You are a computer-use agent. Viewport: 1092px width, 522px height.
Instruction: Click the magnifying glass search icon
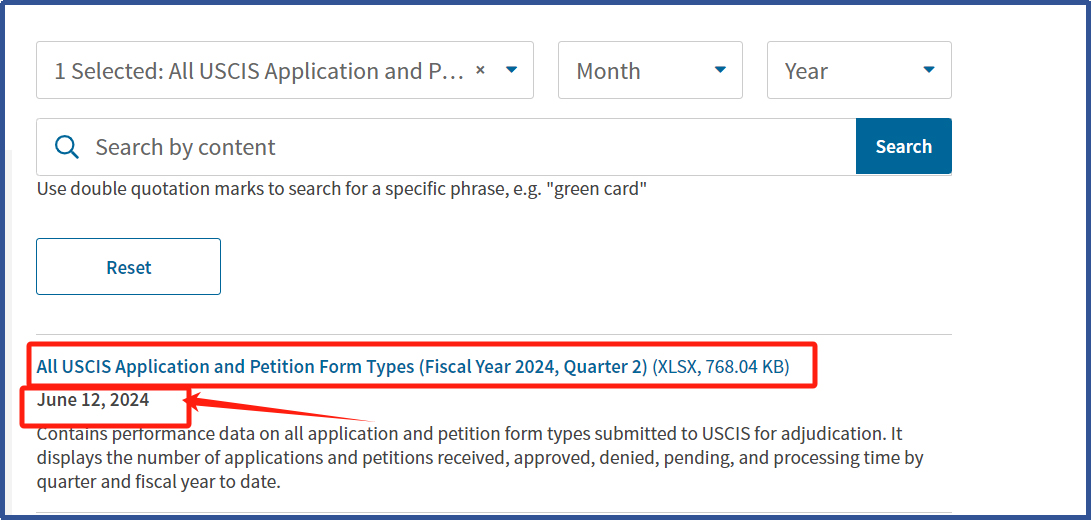tap(67, 147)
